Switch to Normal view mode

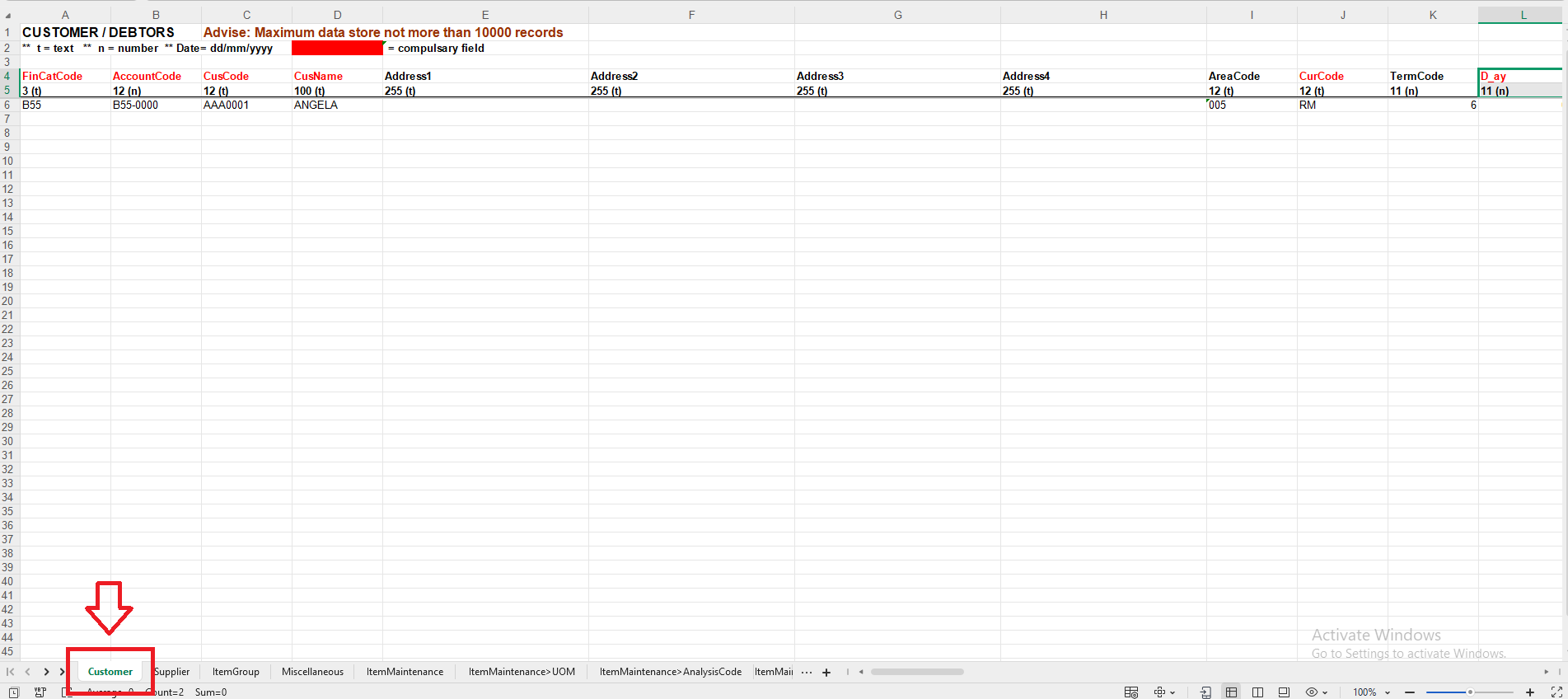tap(1231, 692)
